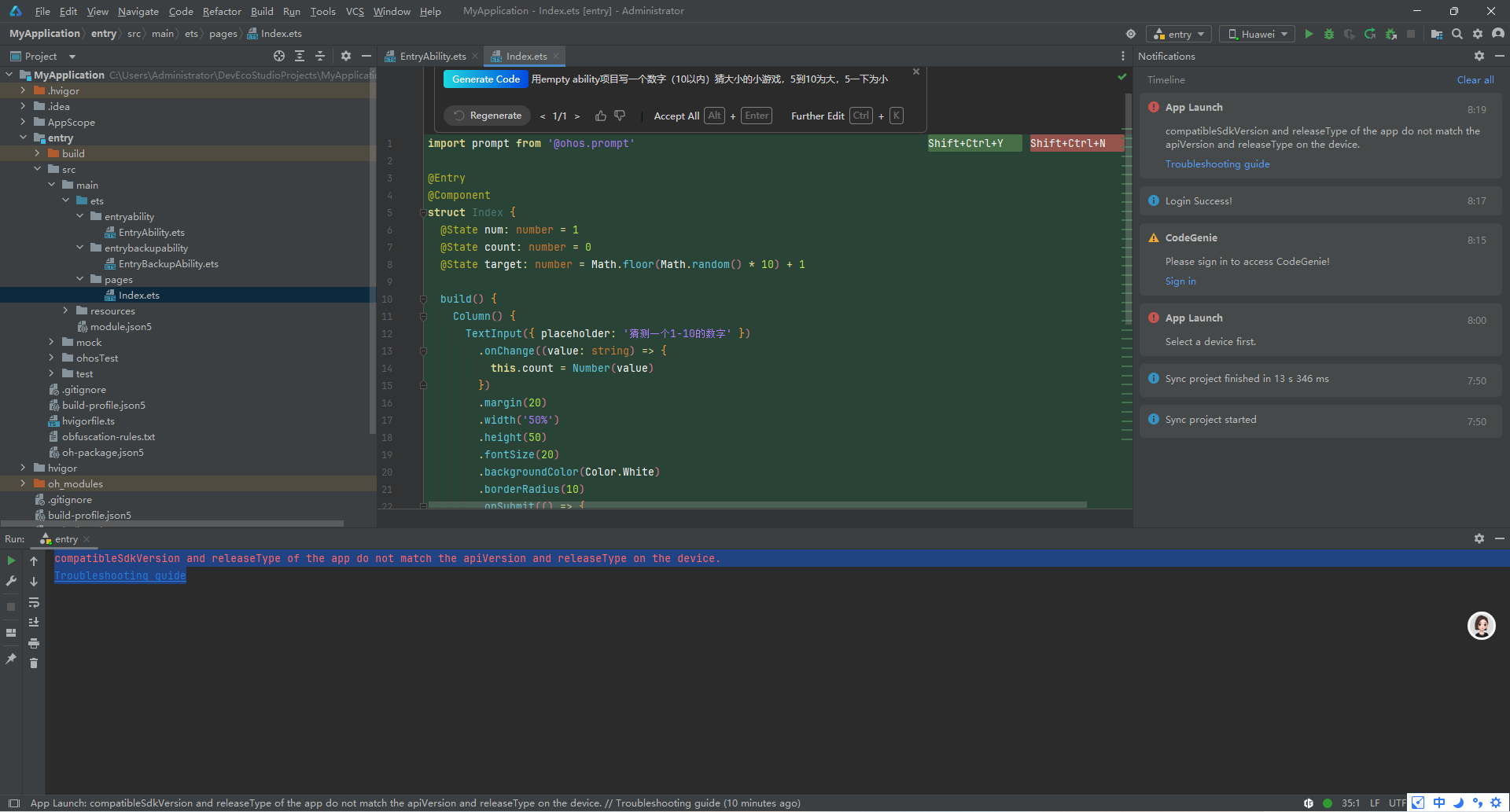Switch to EntryAbility.ets editor tab
The image size is (1510, 812).
point(433,56)
